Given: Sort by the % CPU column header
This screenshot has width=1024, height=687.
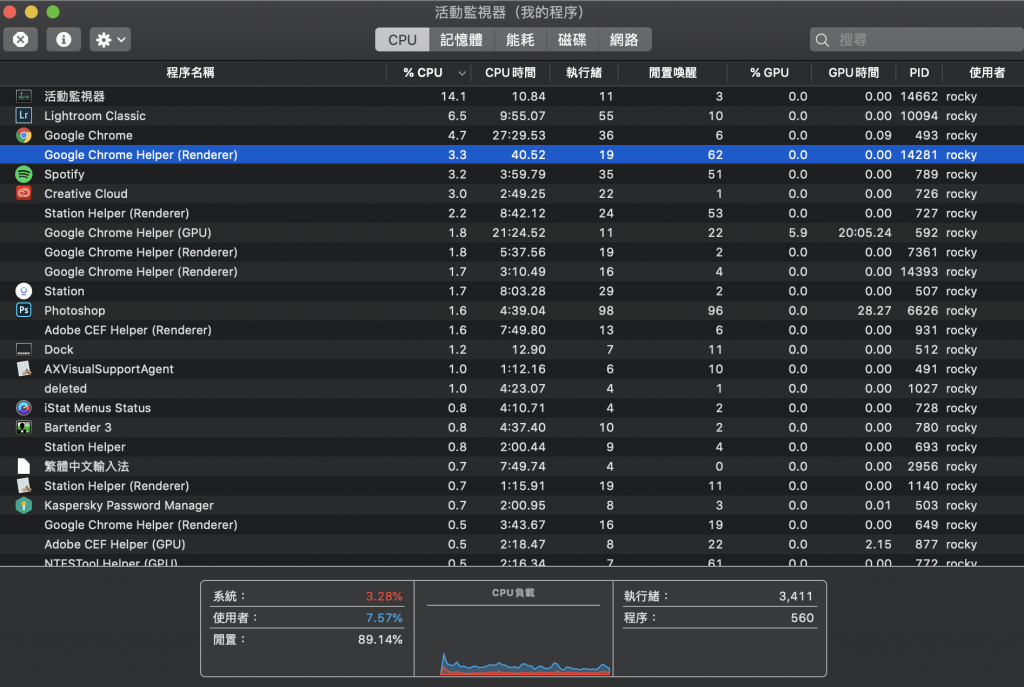Looking at the screenshot, I should (x=423, y=72).
